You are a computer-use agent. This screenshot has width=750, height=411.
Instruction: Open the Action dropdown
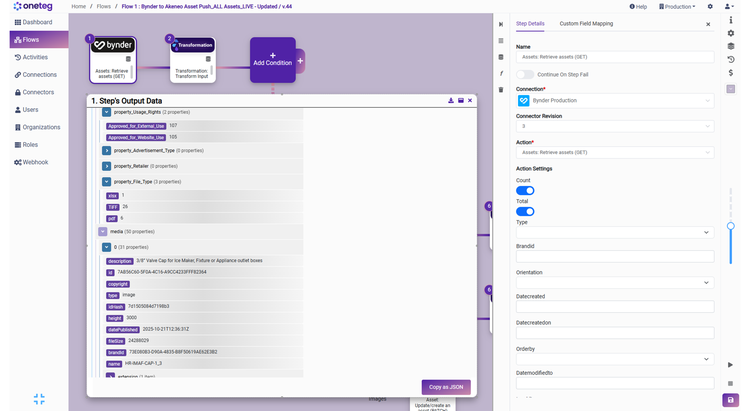tap(615, 153)
